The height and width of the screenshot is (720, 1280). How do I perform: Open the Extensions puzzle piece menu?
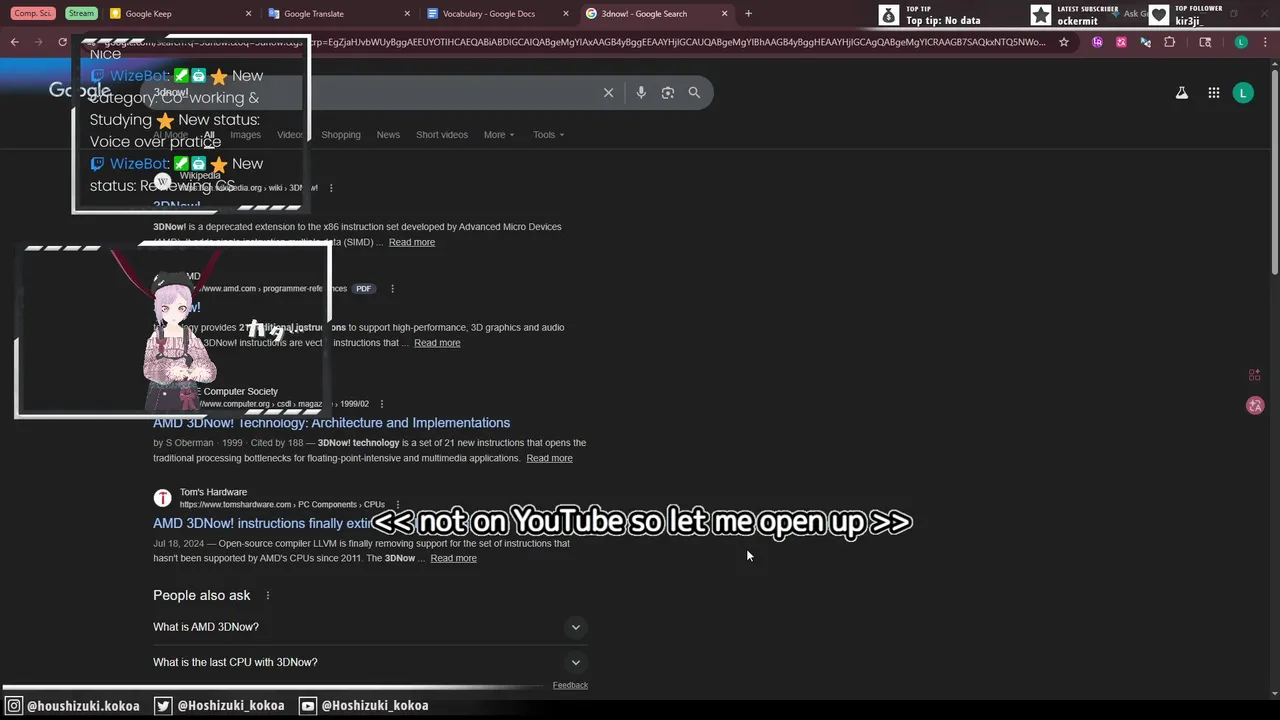(1170, 42)
